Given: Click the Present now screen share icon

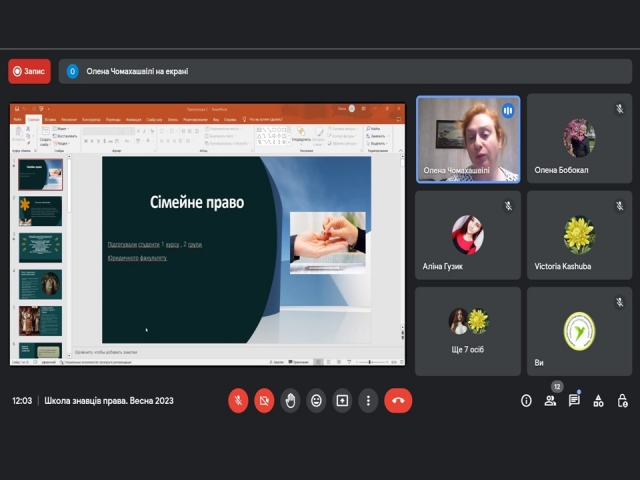Looking at the screenshot, I should pyautogui.click(x=342, y=400).
